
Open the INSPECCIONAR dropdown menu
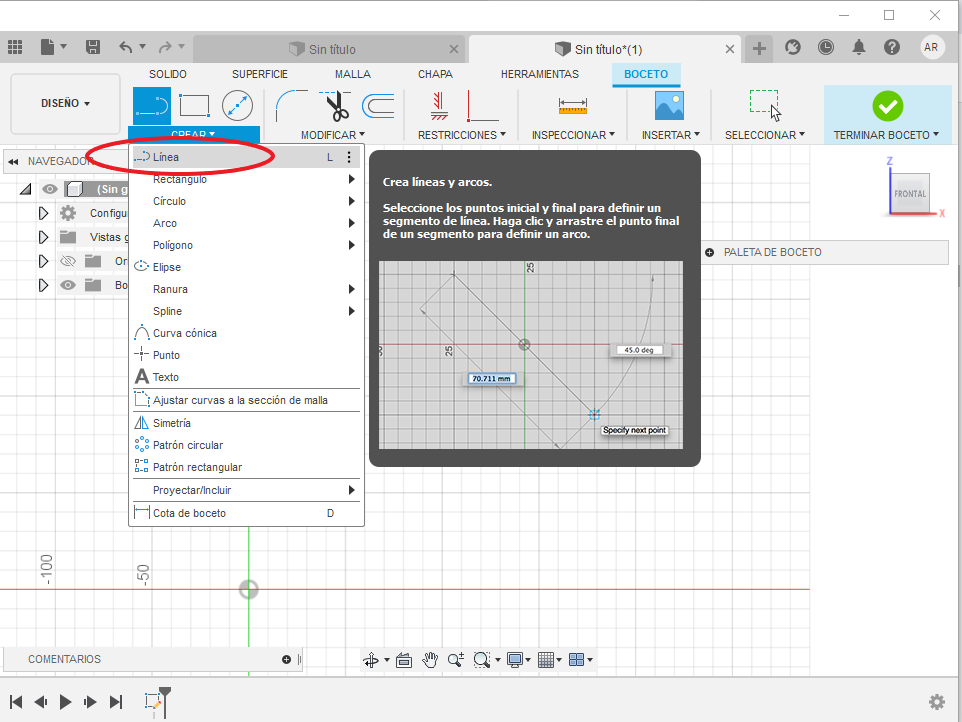click(x=573, y=135)
